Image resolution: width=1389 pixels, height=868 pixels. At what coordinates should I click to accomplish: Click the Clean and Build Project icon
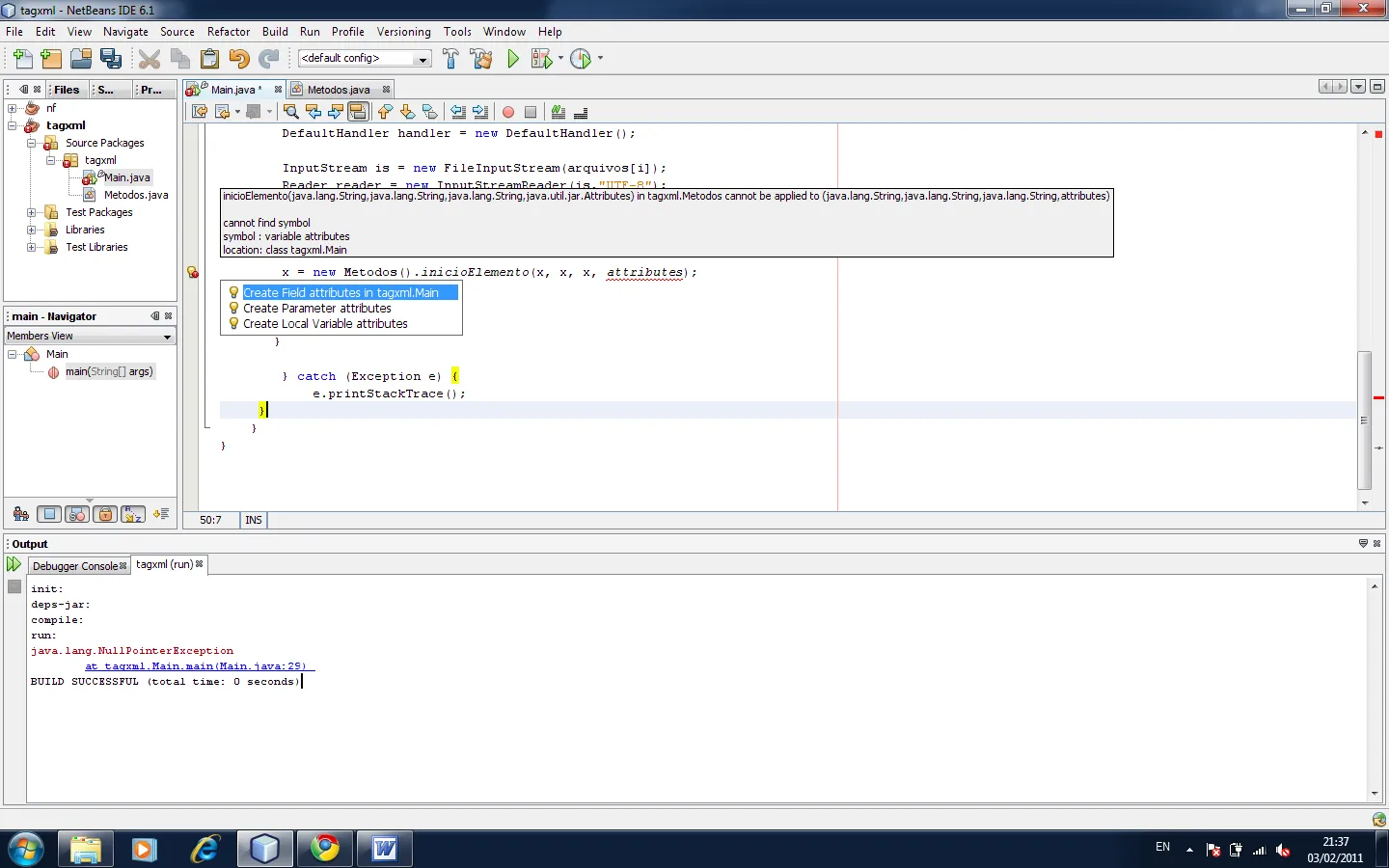tap(481, 59)
